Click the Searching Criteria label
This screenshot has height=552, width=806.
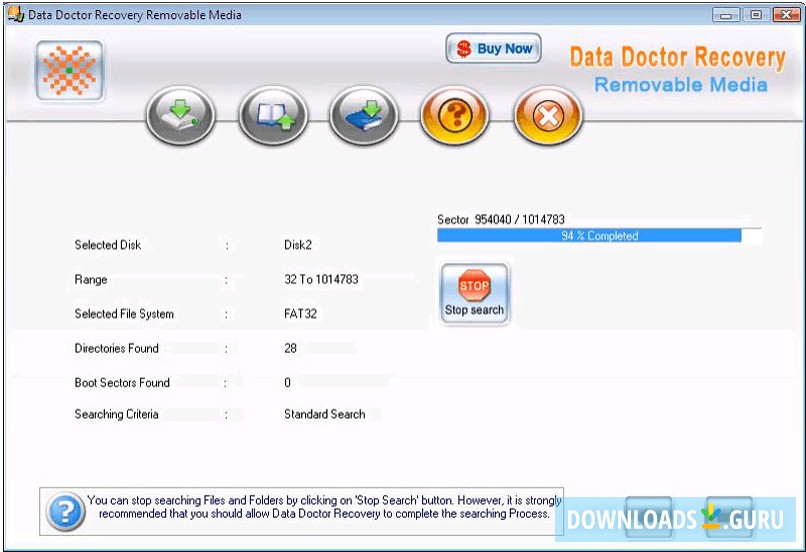click(x=116, y=414)
